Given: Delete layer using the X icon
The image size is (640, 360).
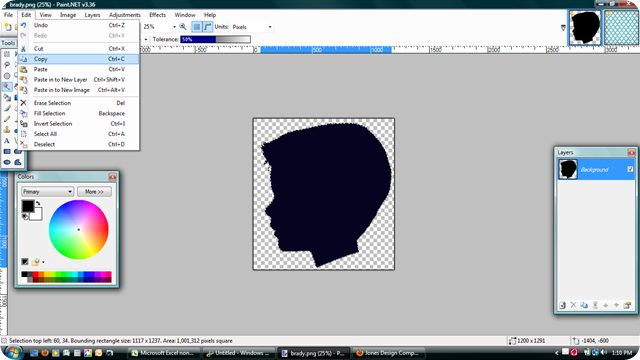Looking at the screenshot, I should pos(573,305).
